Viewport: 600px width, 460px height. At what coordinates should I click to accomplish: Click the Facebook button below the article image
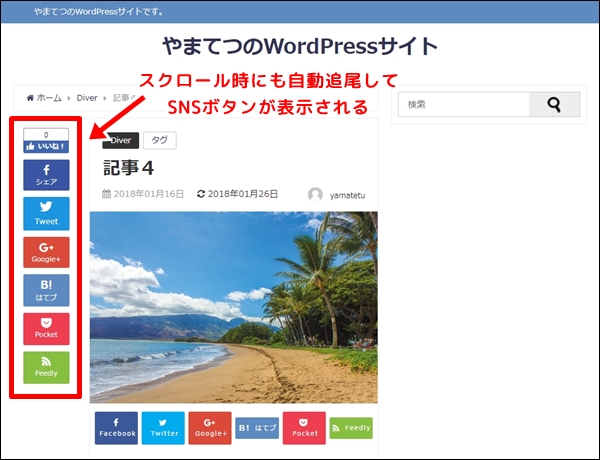[116, 428]
